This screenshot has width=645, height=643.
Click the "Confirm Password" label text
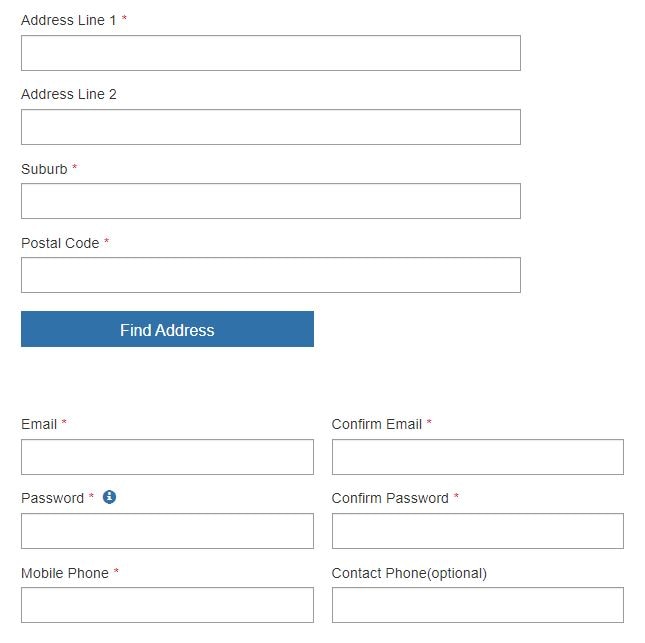[x=390, y=498]
